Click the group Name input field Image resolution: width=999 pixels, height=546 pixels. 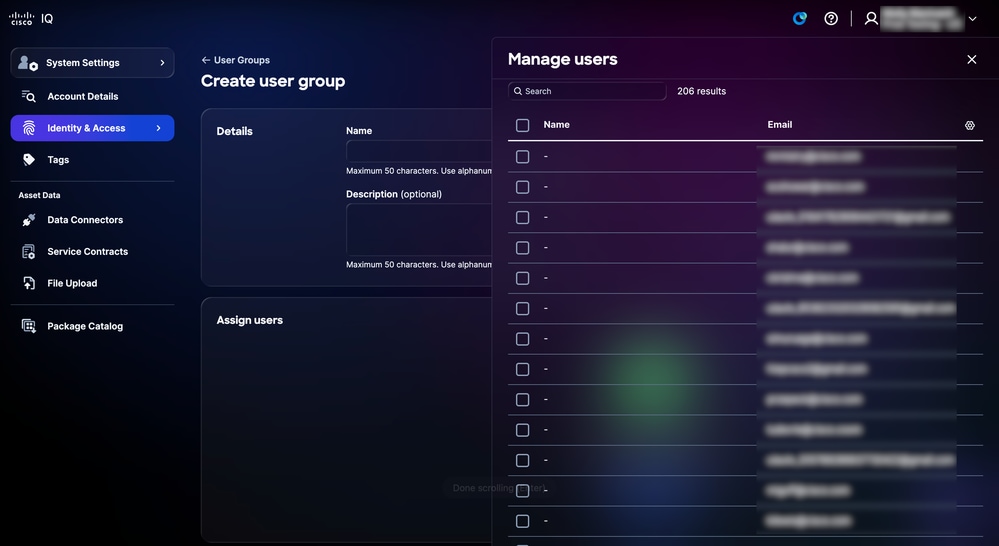point(419,151)
